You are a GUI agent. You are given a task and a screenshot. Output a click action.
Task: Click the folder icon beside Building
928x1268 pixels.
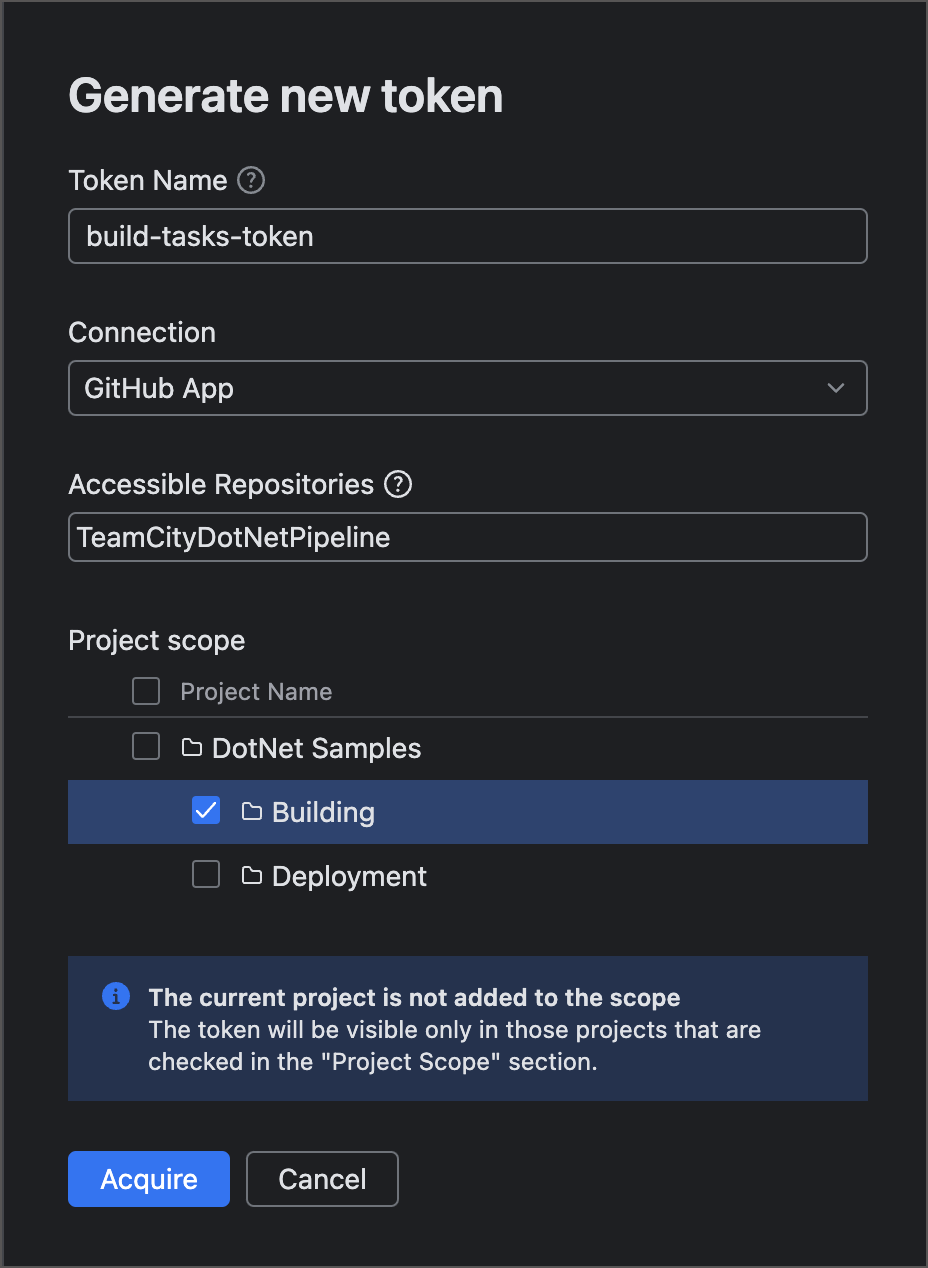point(250,811)
